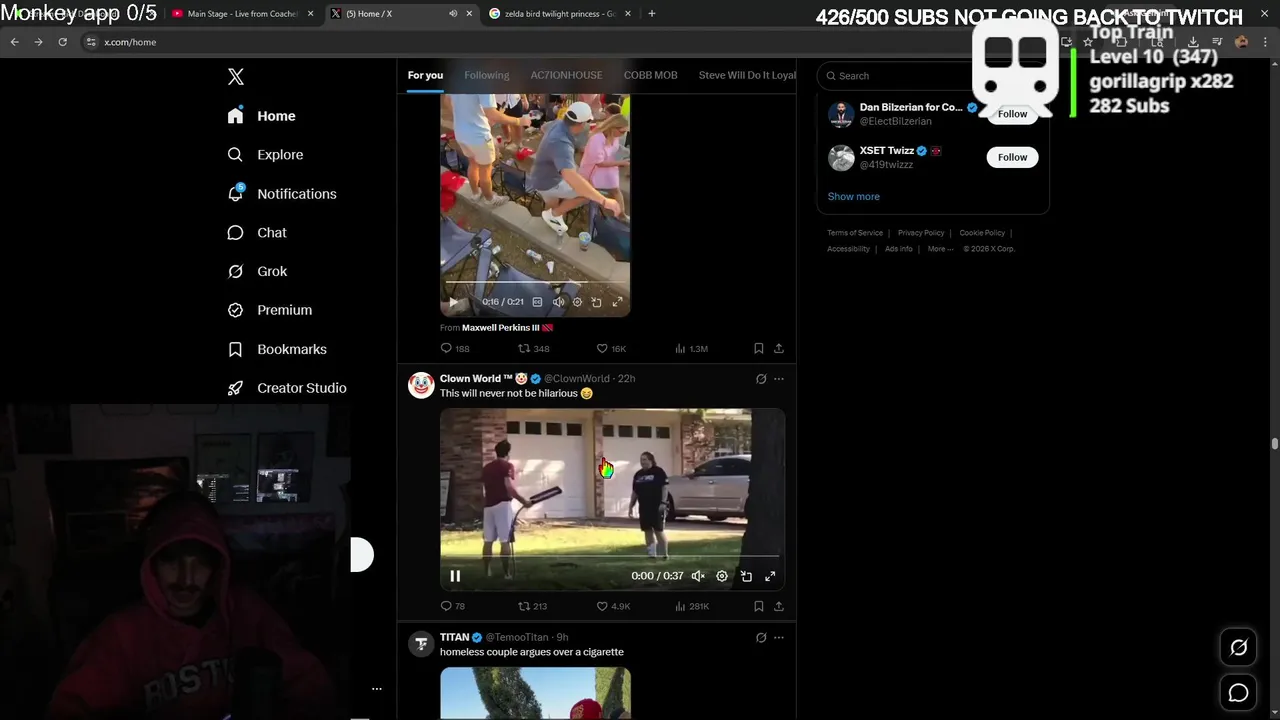Like the post with 16K likes
The width and height of the screenshot is (1280, 720).
(x=611, y=348)
